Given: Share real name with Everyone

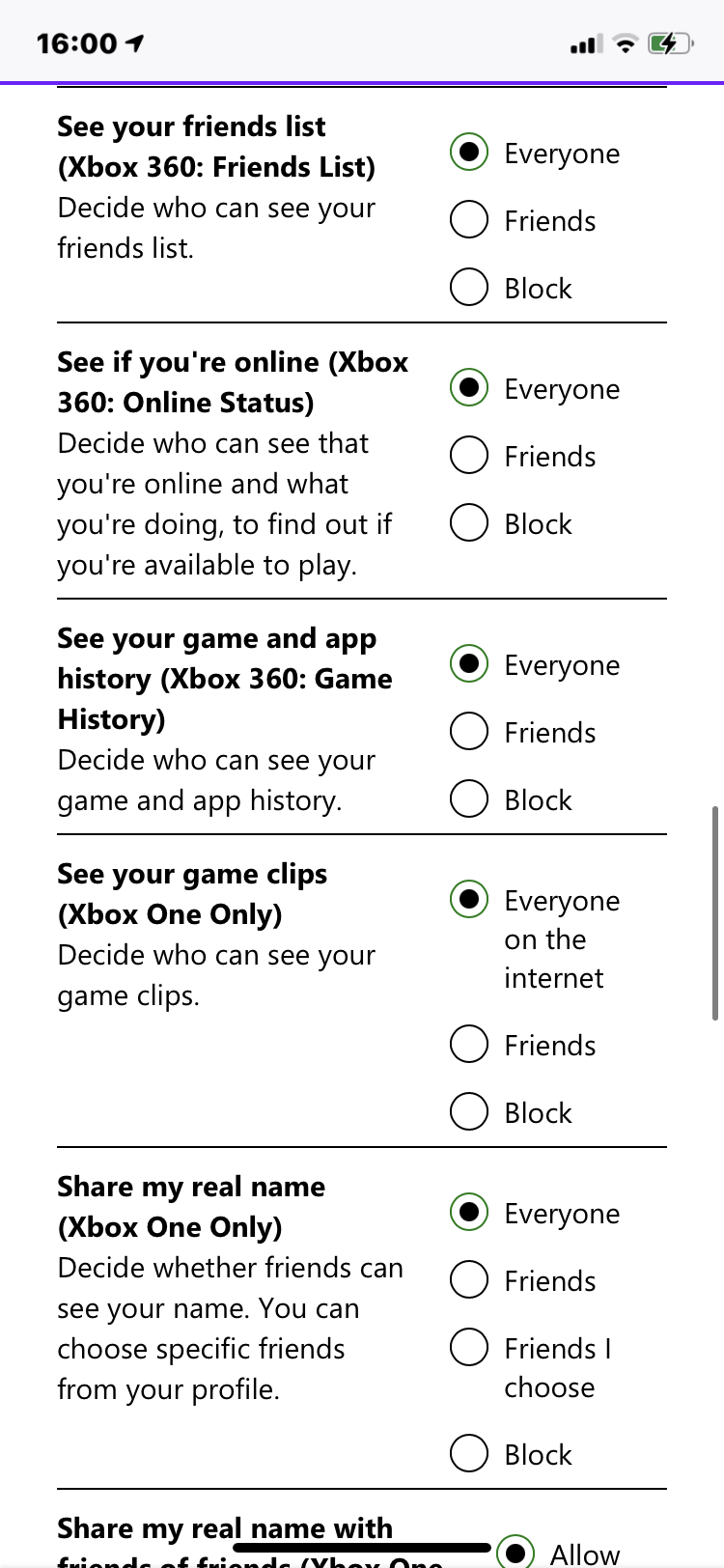Looking at the screenshot, I should (x=469, y=1213).
